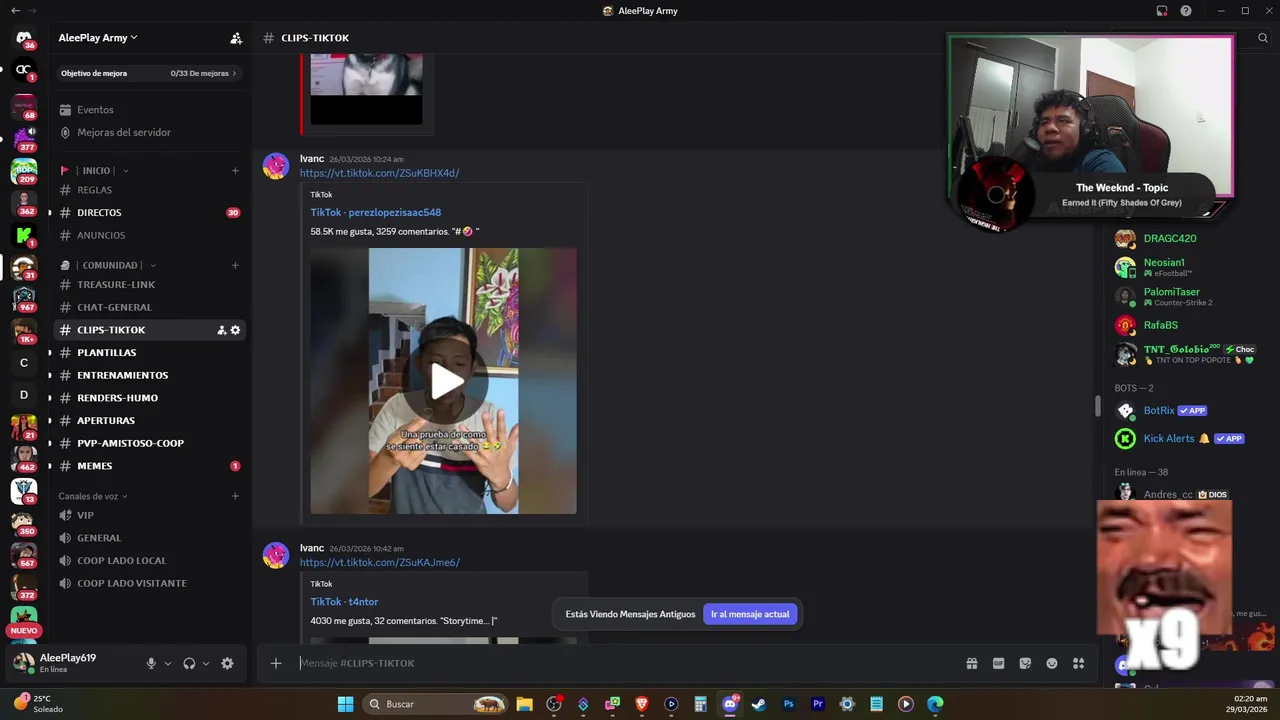Image resolution: width=1280 pixels, height=720 pixels.
Task: Open TikTok · t4ntor embed title
Action: 344,602
